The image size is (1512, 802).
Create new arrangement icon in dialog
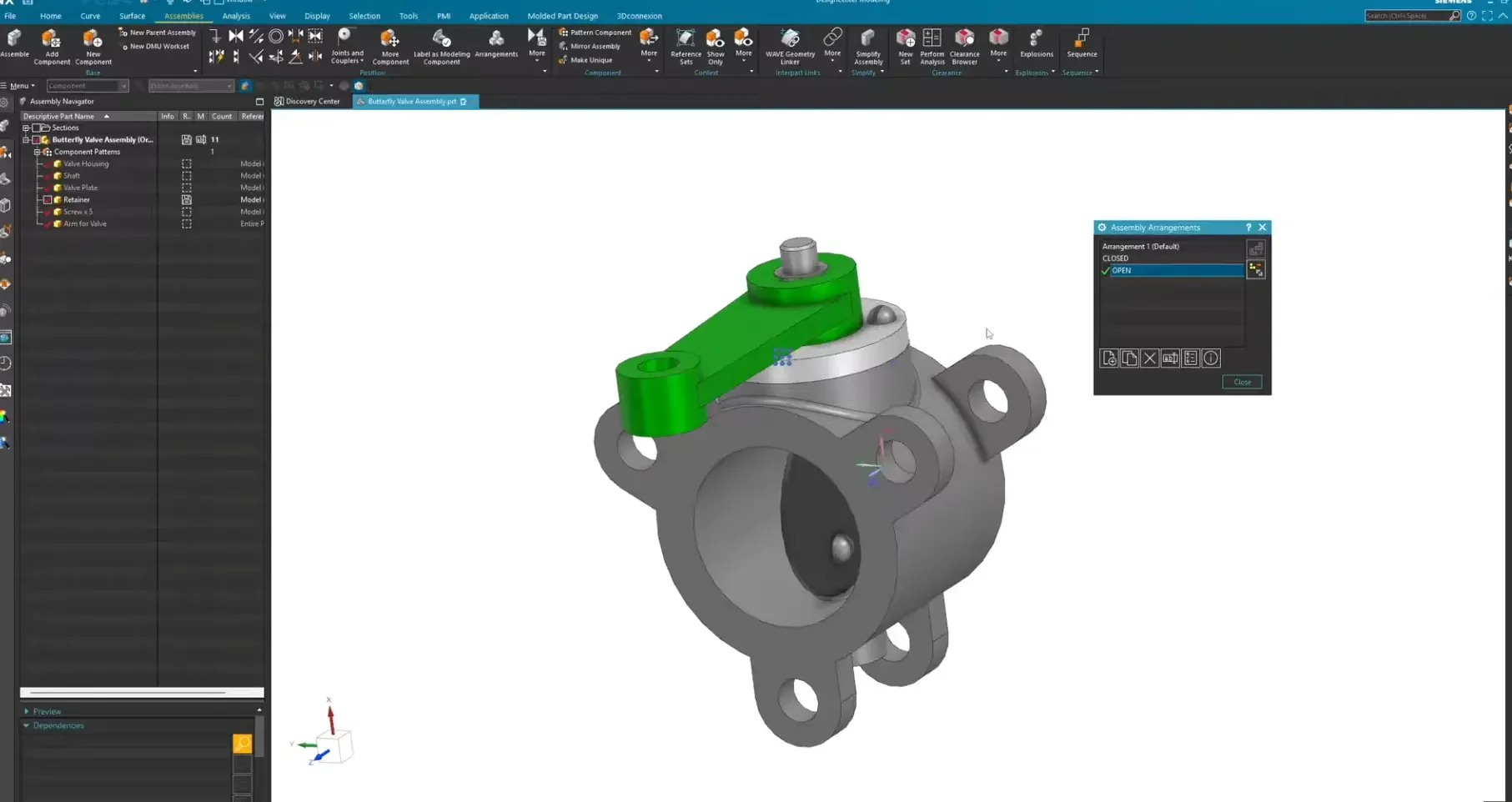(x=1108, y=358)
